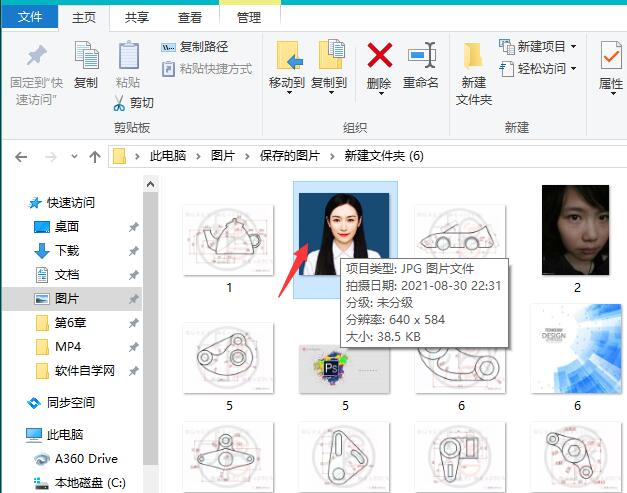Click the folder icon in address bar
Screen dimensions: 627x493
click(x=119, y=156)
